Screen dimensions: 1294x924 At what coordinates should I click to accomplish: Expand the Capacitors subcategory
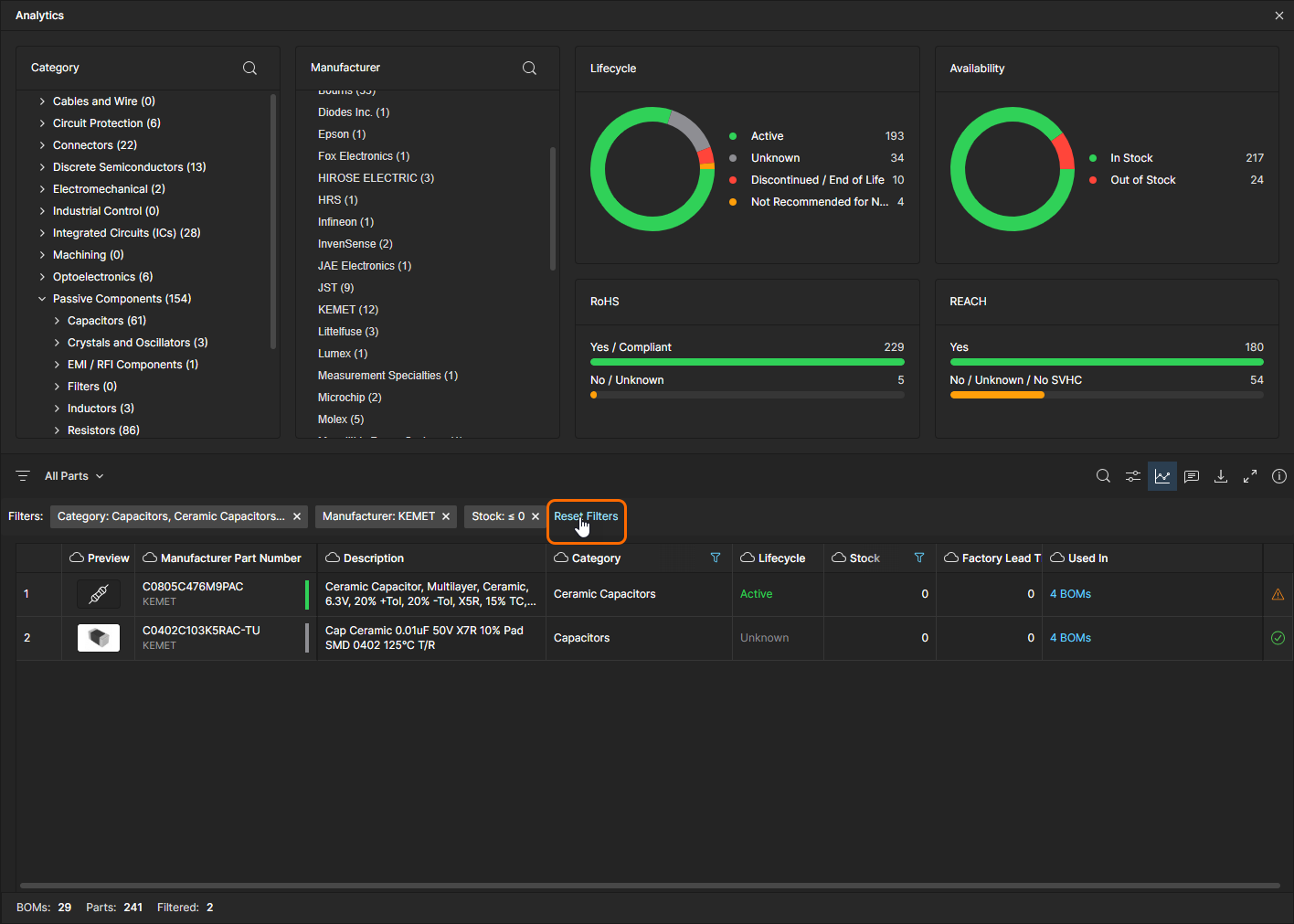pos(57,321)
